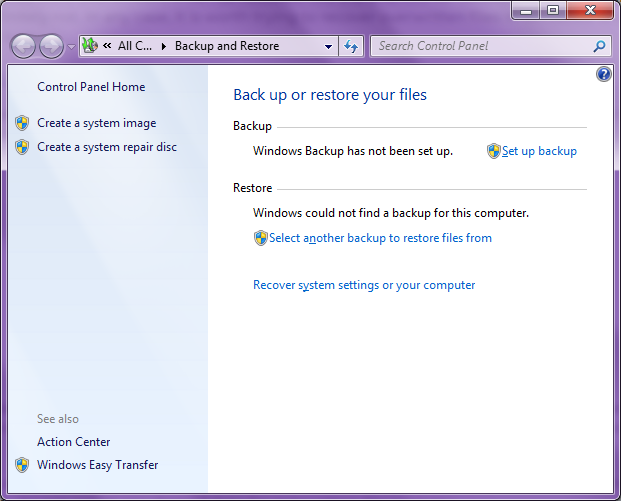This screenshot has height=501, width=621.
Task: Click shield icon beside 'Create a system repair disc'
Action: [22, 147]
